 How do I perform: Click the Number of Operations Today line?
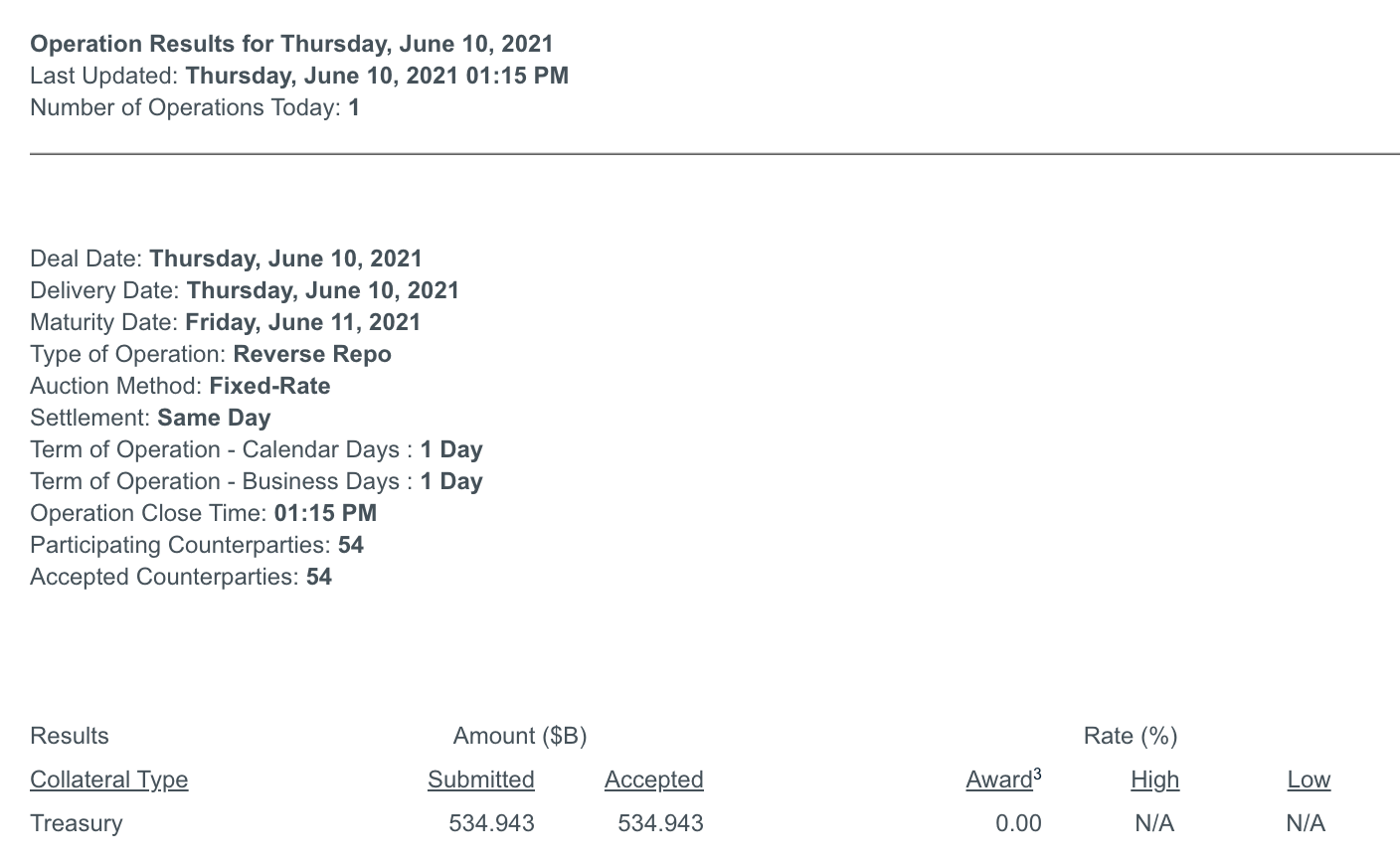195,107
